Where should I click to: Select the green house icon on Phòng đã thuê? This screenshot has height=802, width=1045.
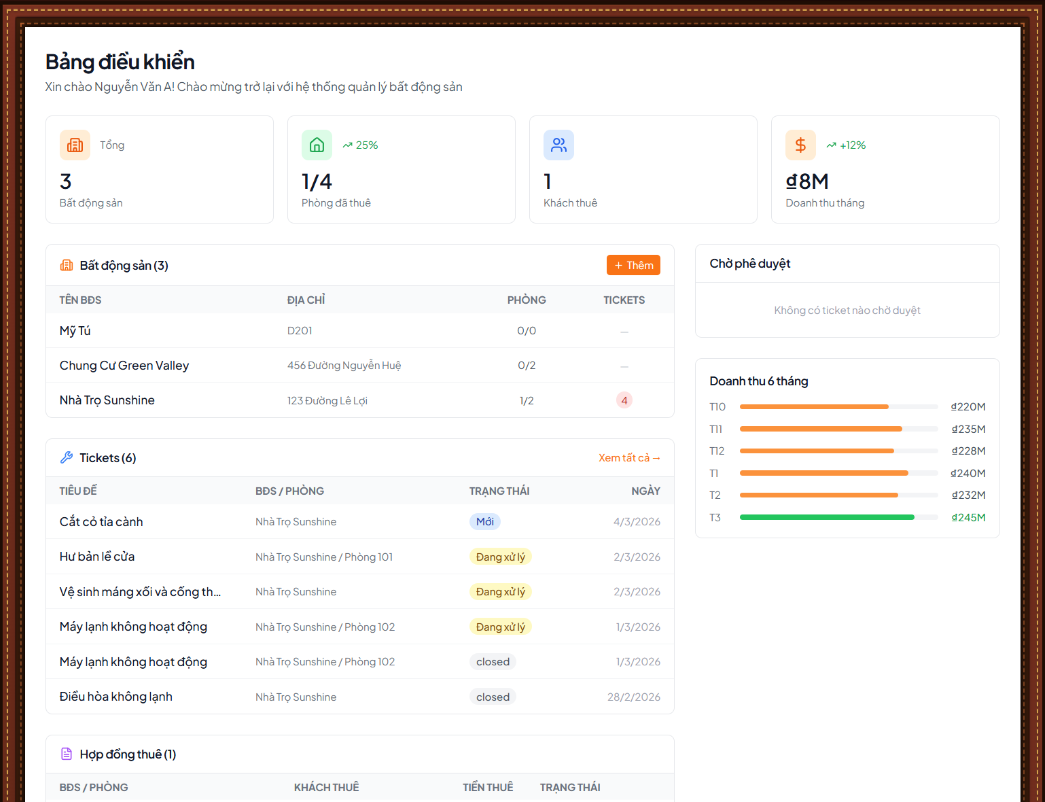tap(316, 145)
